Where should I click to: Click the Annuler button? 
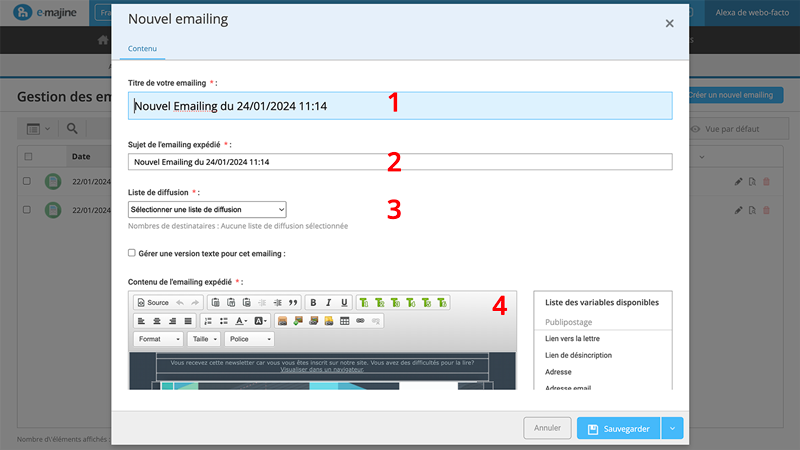click(547, 428)
